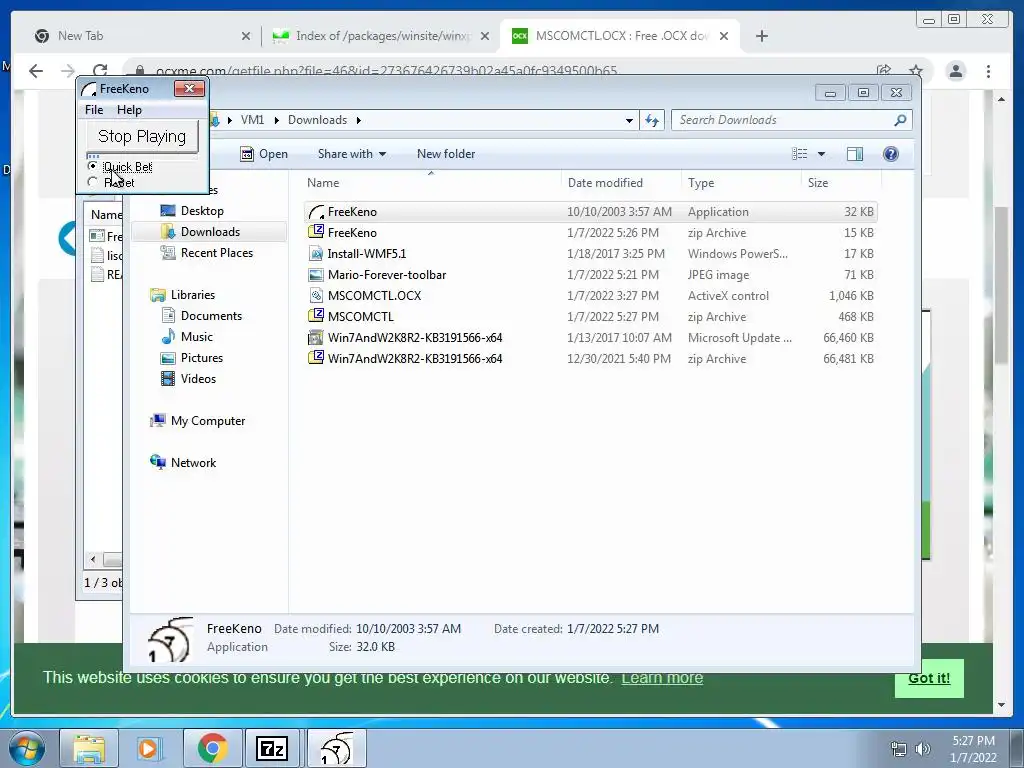Open the Pictures library icon
1024x768 pixels.
[x=168, y=358]
